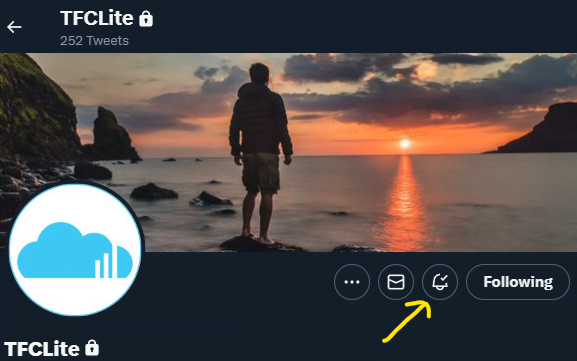Click the white bars inside the cloud logo

coord(106,262)
